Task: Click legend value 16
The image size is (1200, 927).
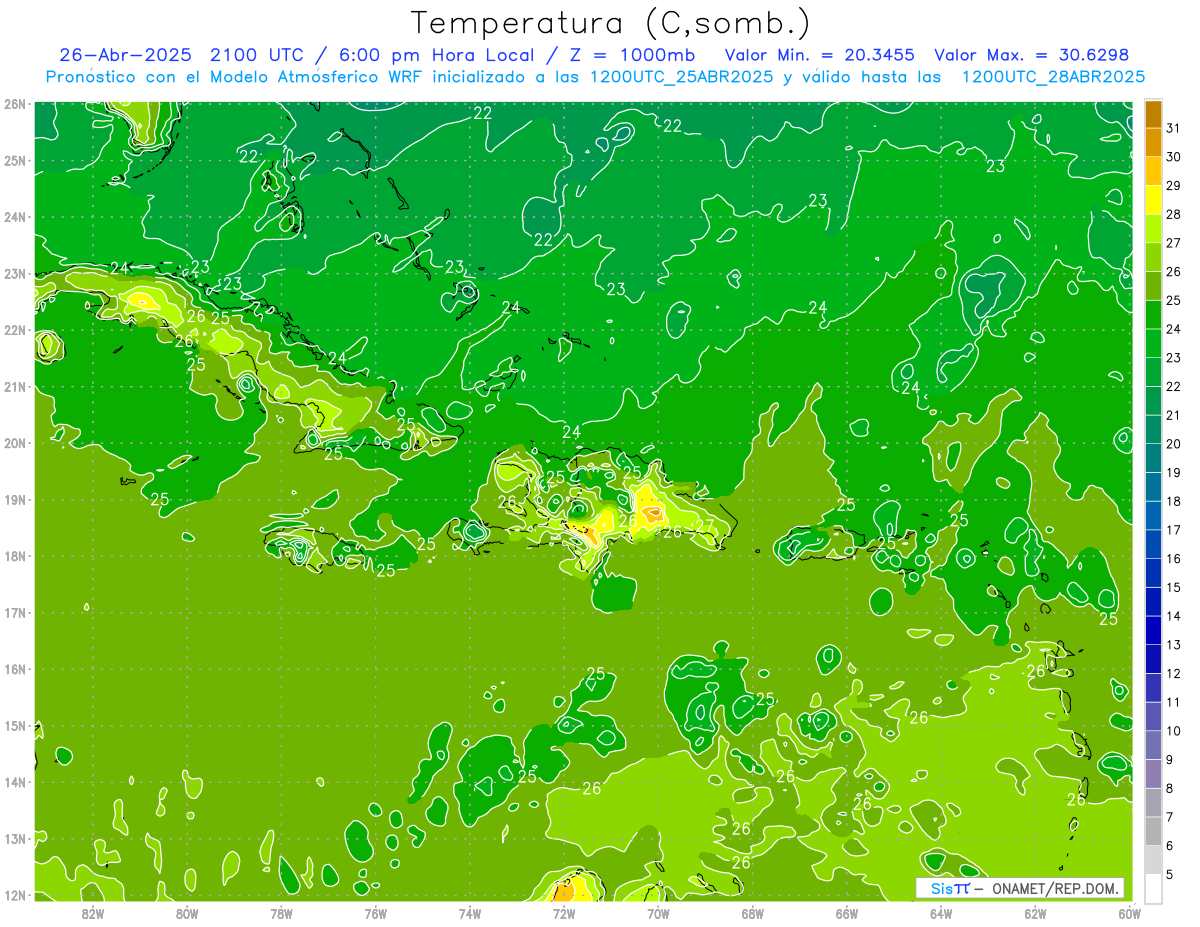Action: tap(1174, 559)
